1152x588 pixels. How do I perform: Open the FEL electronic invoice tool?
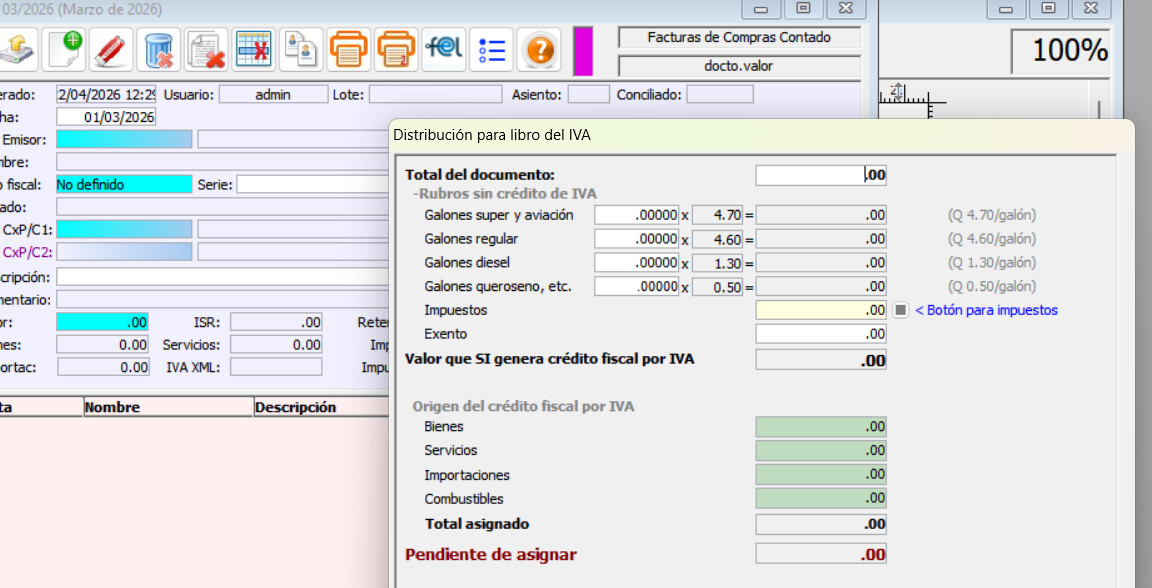tap(443, 48)
